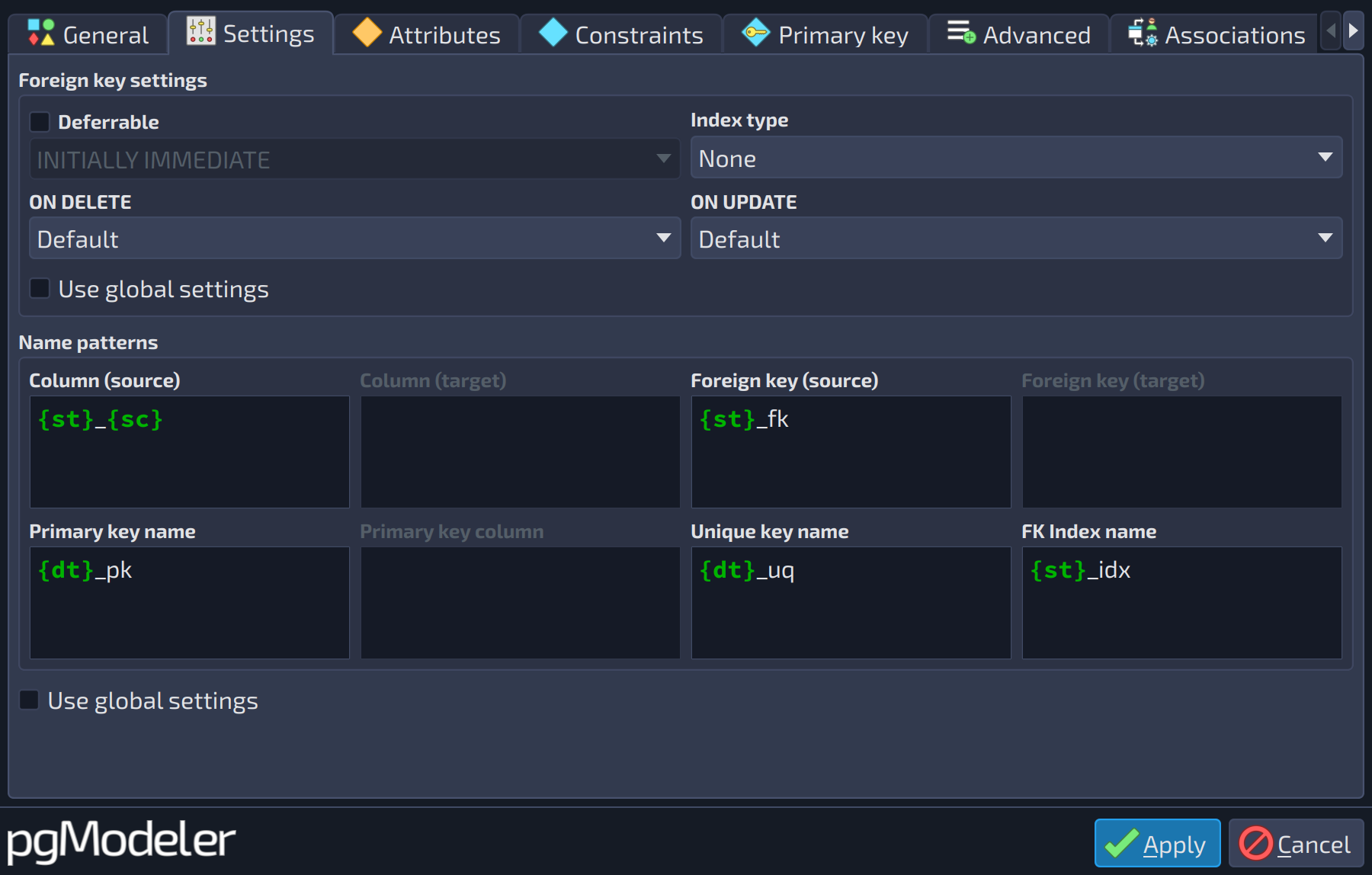The width and height of the screenshot is (1372, 875).
Task: Click the Primary key tab key icon
Action: tap(756, 33)
